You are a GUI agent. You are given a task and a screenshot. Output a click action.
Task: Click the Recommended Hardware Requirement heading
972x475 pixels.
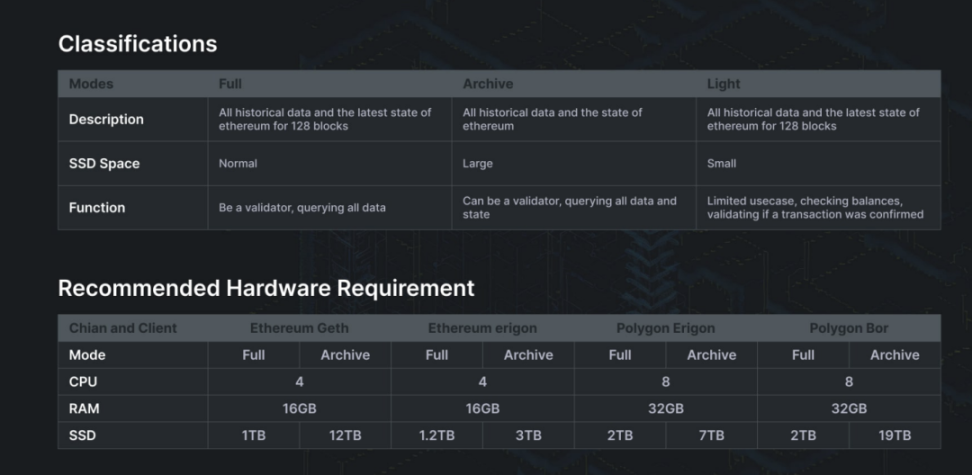(266, 288)
